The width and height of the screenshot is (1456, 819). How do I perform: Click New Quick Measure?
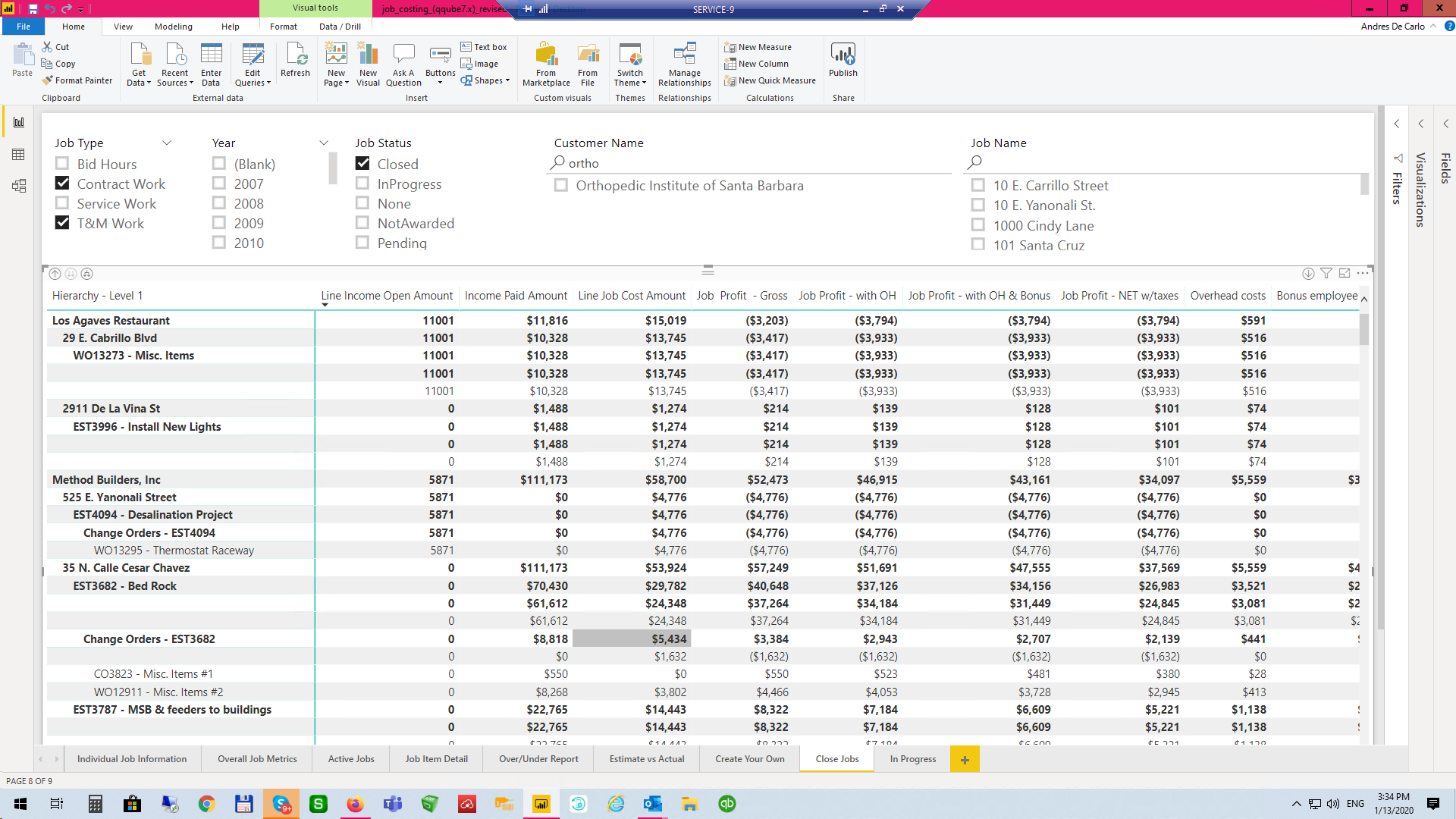point(770,80)
